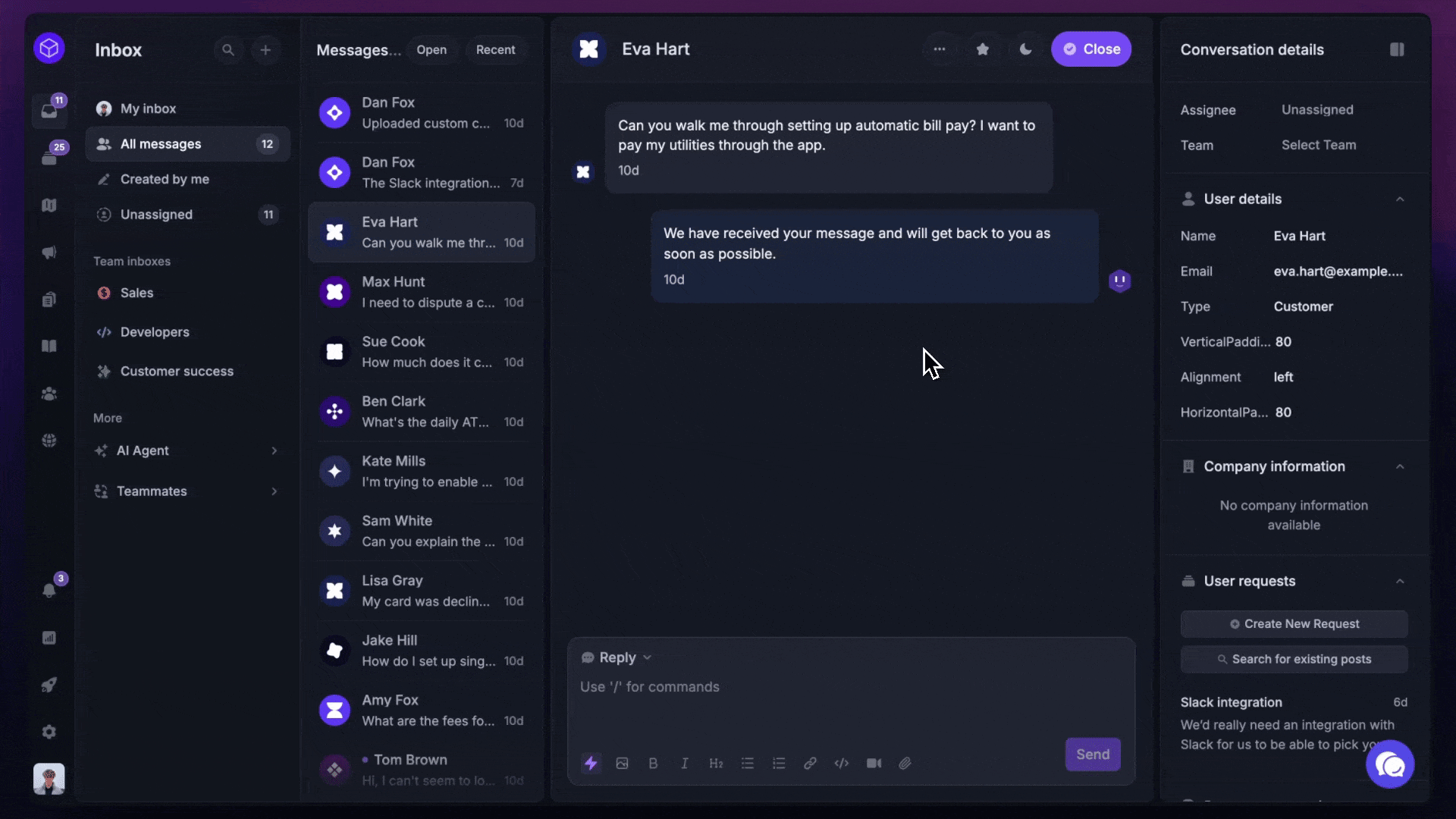The image size is (1456, 819).
Task: Open the Unassigned inbox view
Action: (x=156, y=215)
